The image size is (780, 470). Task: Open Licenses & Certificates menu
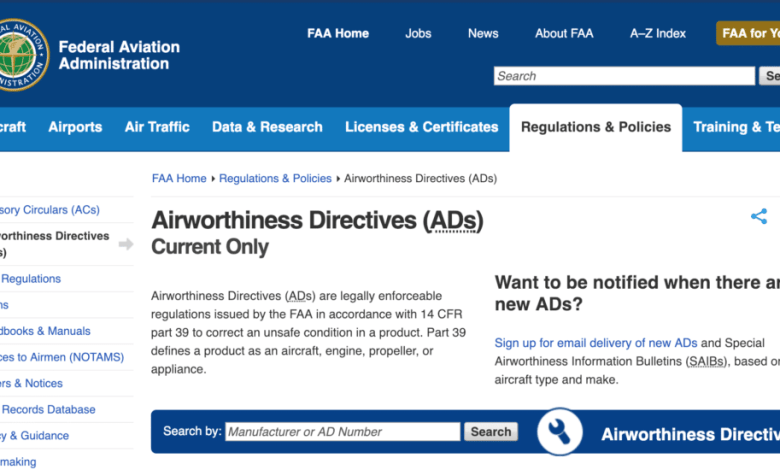422,127
